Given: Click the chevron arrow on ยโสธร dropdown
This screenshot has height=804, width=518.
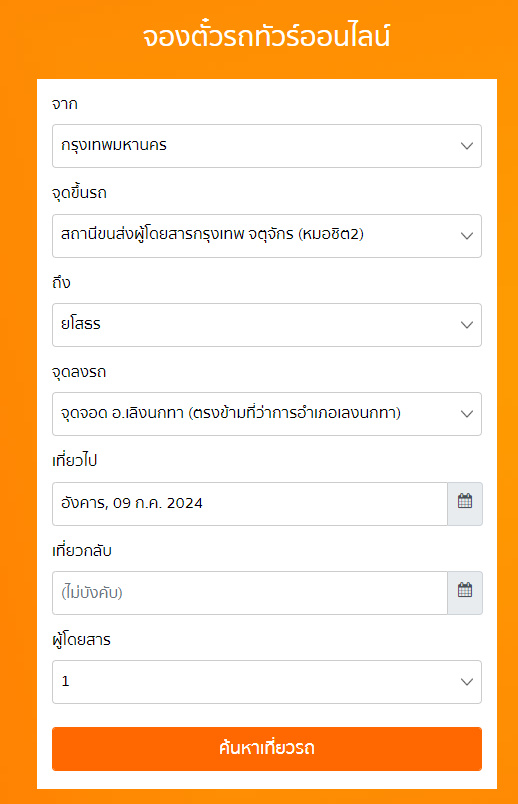Looking at the screenshot, I should point(467,325).
